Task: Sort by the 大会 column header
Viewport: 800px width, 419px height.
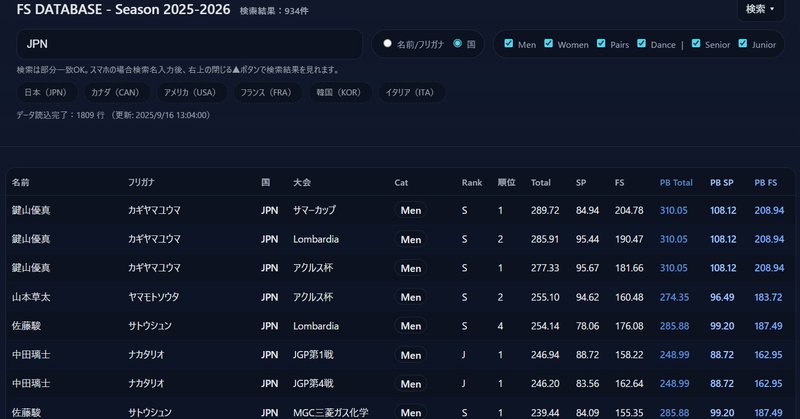Action: [x=302, y=182]
